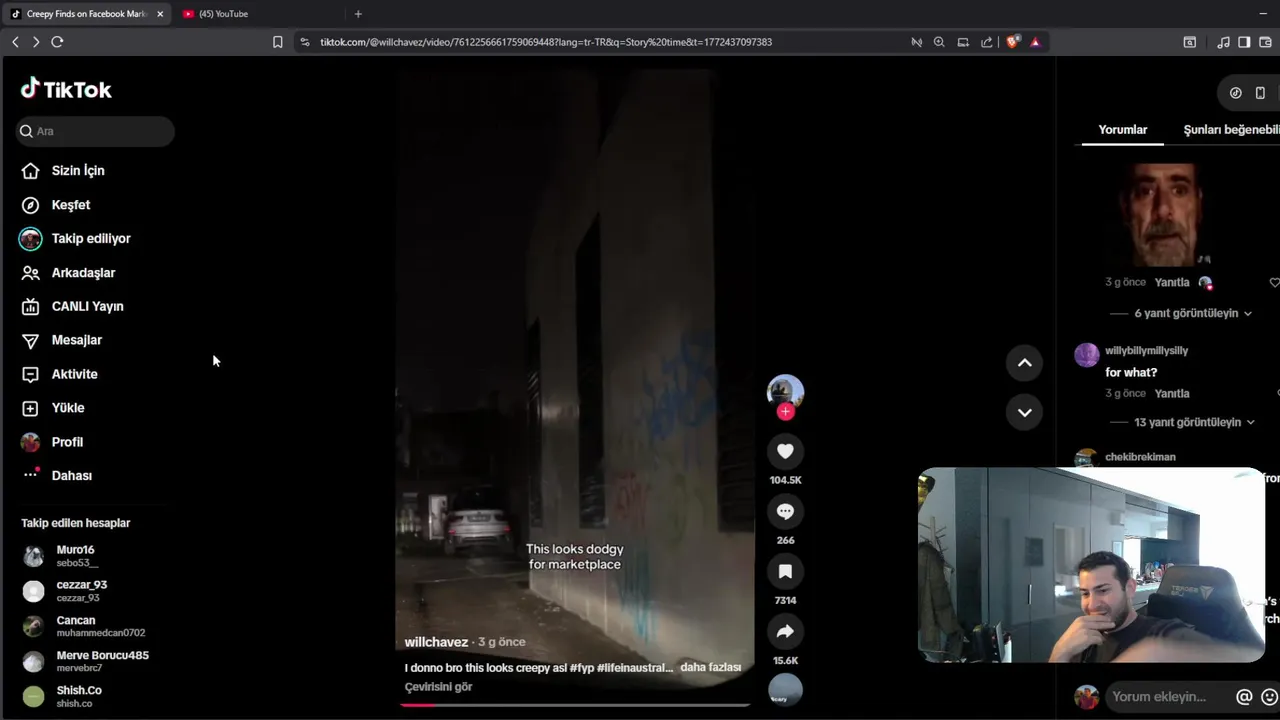The height and width of the screenshot is (720, 1280).
Task: Open willybillymillysilly commenter profile
Action: tap(1146, 351)
